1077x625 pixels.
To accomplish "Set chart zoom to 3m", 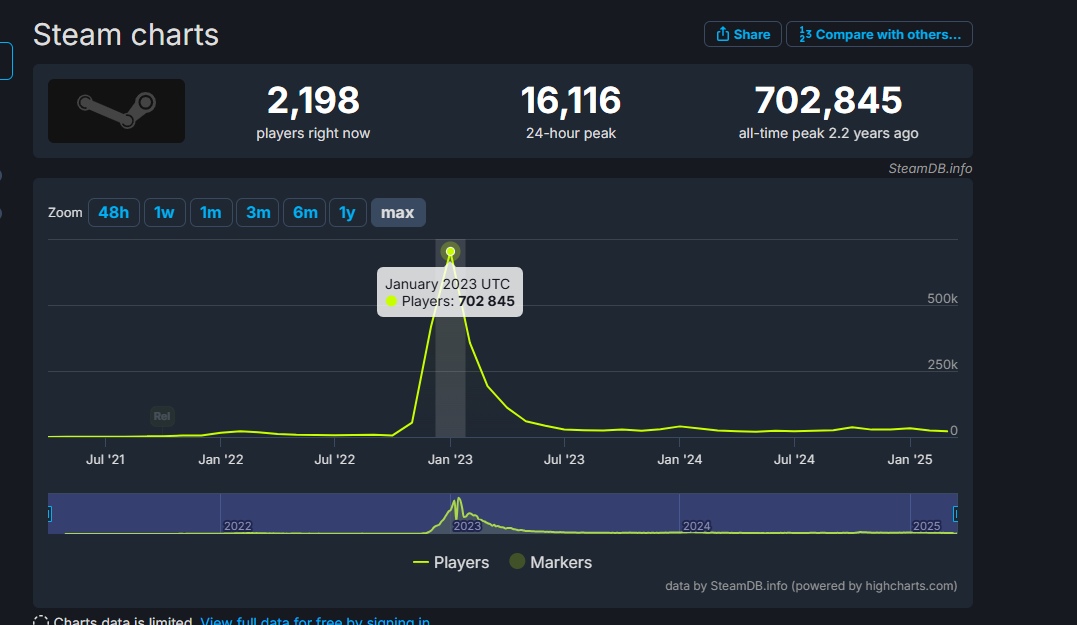I will click(x=258, y=212).
